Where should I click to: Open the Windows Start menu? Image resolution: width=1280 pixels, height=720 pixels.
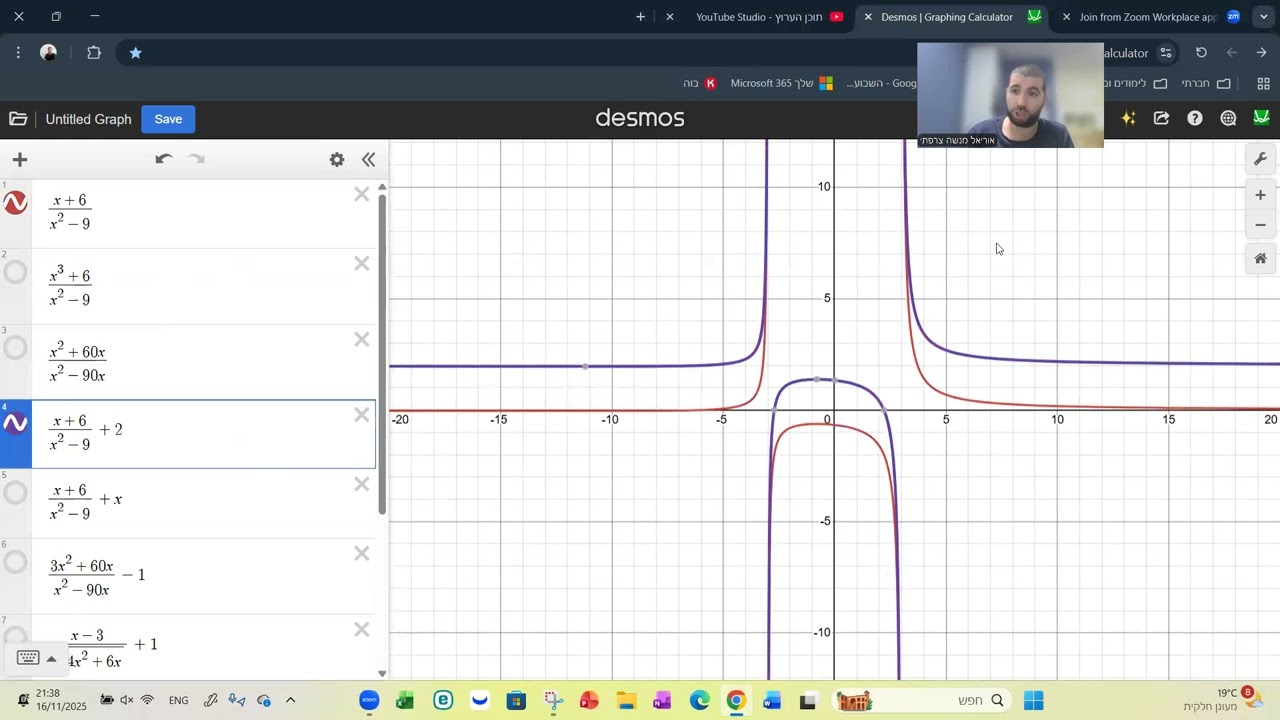click(x=1033, y=701)
